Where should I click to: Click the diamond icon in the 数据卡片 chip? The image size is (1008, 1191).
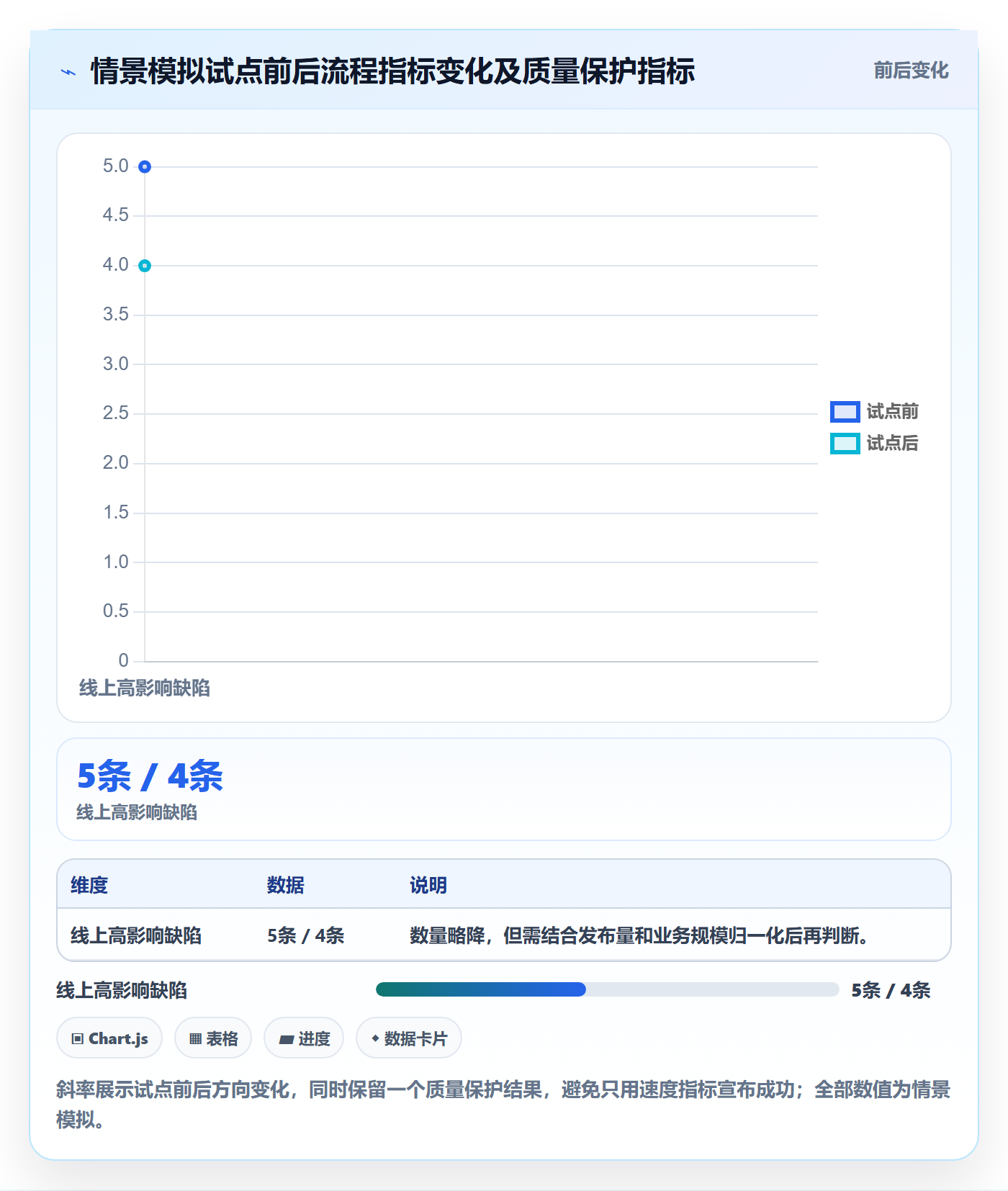(375, 1038)
